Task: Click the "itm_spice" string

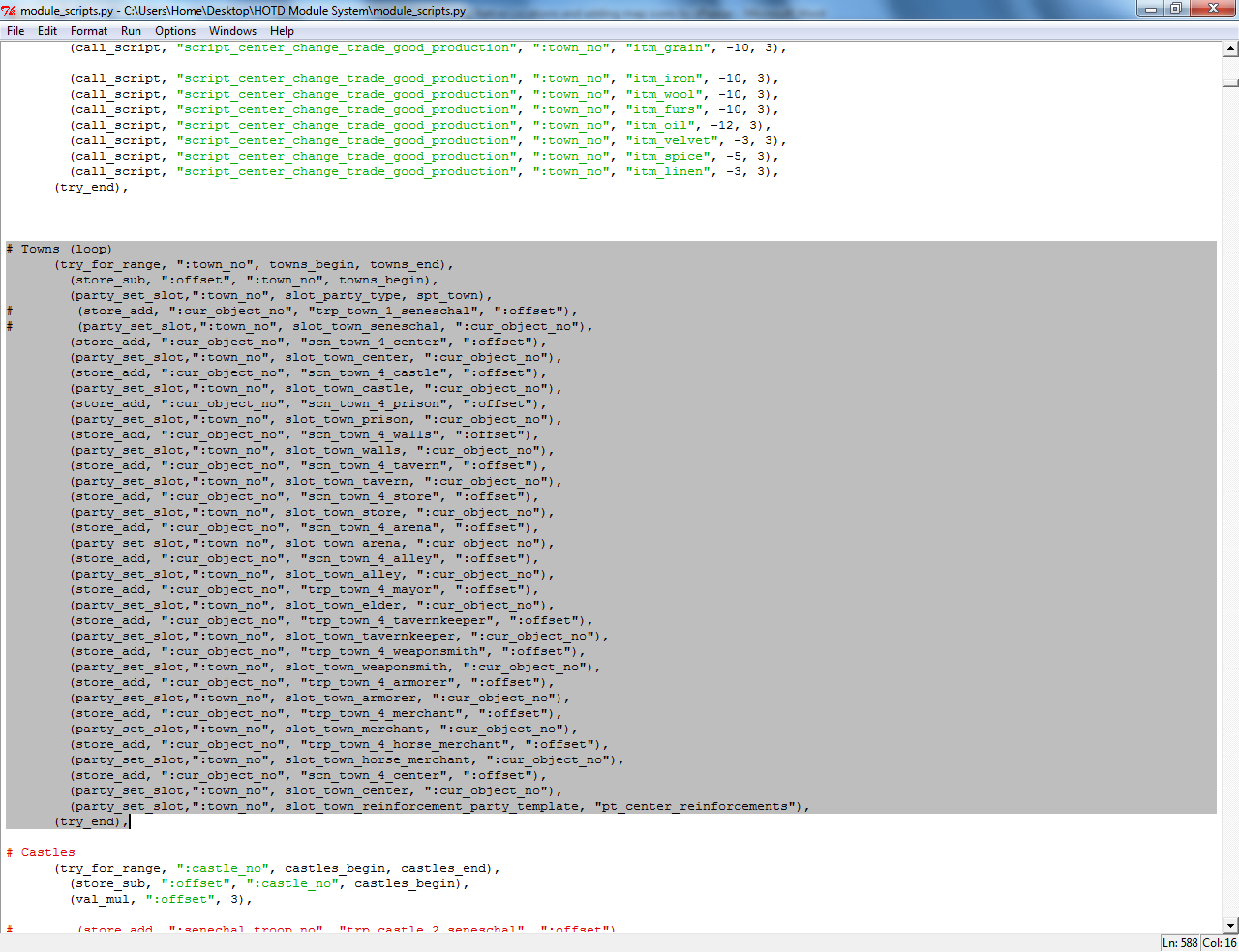Action: point(666,156)
